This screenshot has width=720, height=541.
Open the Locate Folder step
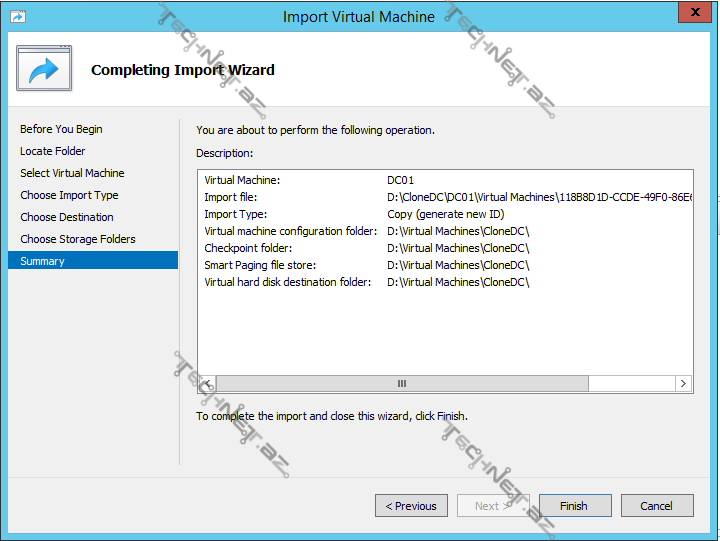tap(53, 151)
